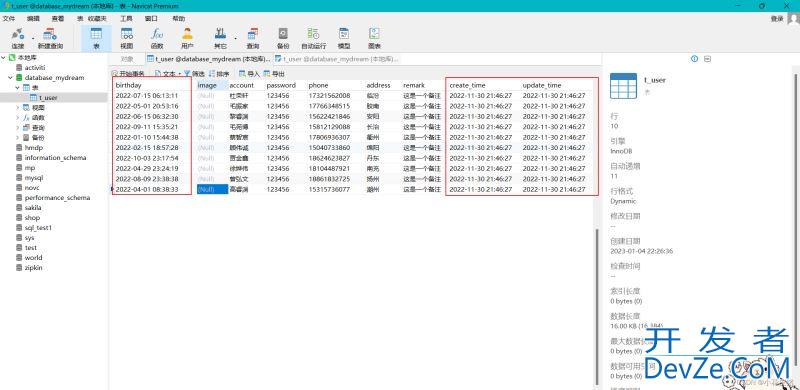Click the 导出 export button
This screenshot has height=390, width=800.
point(274,74)
